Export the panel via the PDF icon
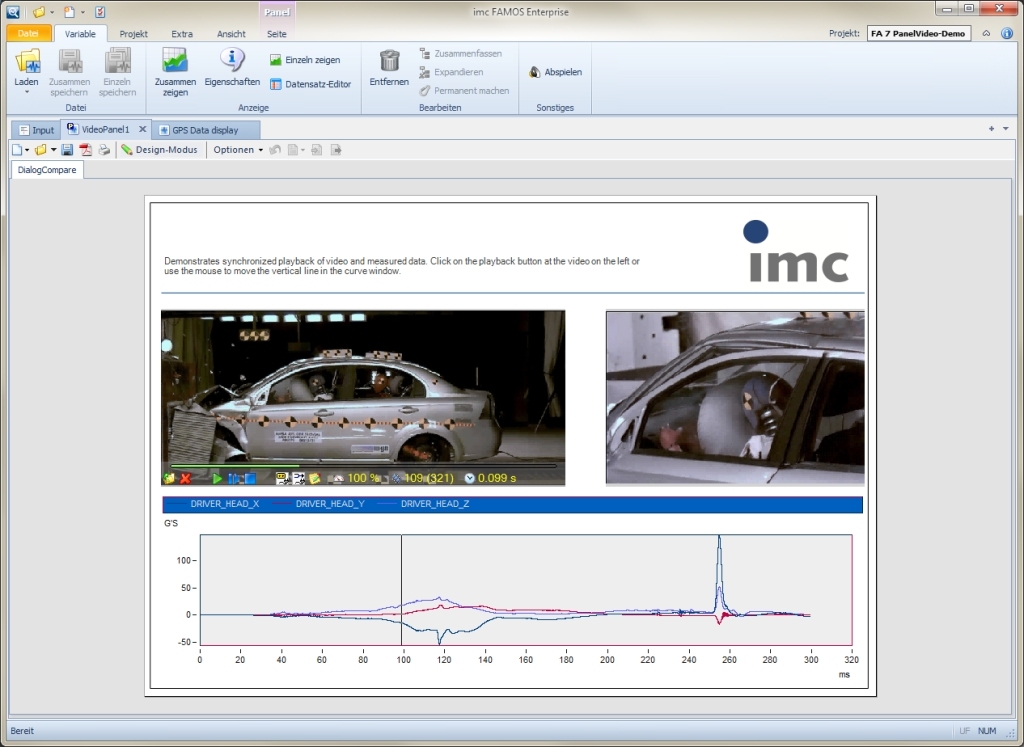This screenshot has width=1024, height=747. pyautogui.click(x=86, y=150)
